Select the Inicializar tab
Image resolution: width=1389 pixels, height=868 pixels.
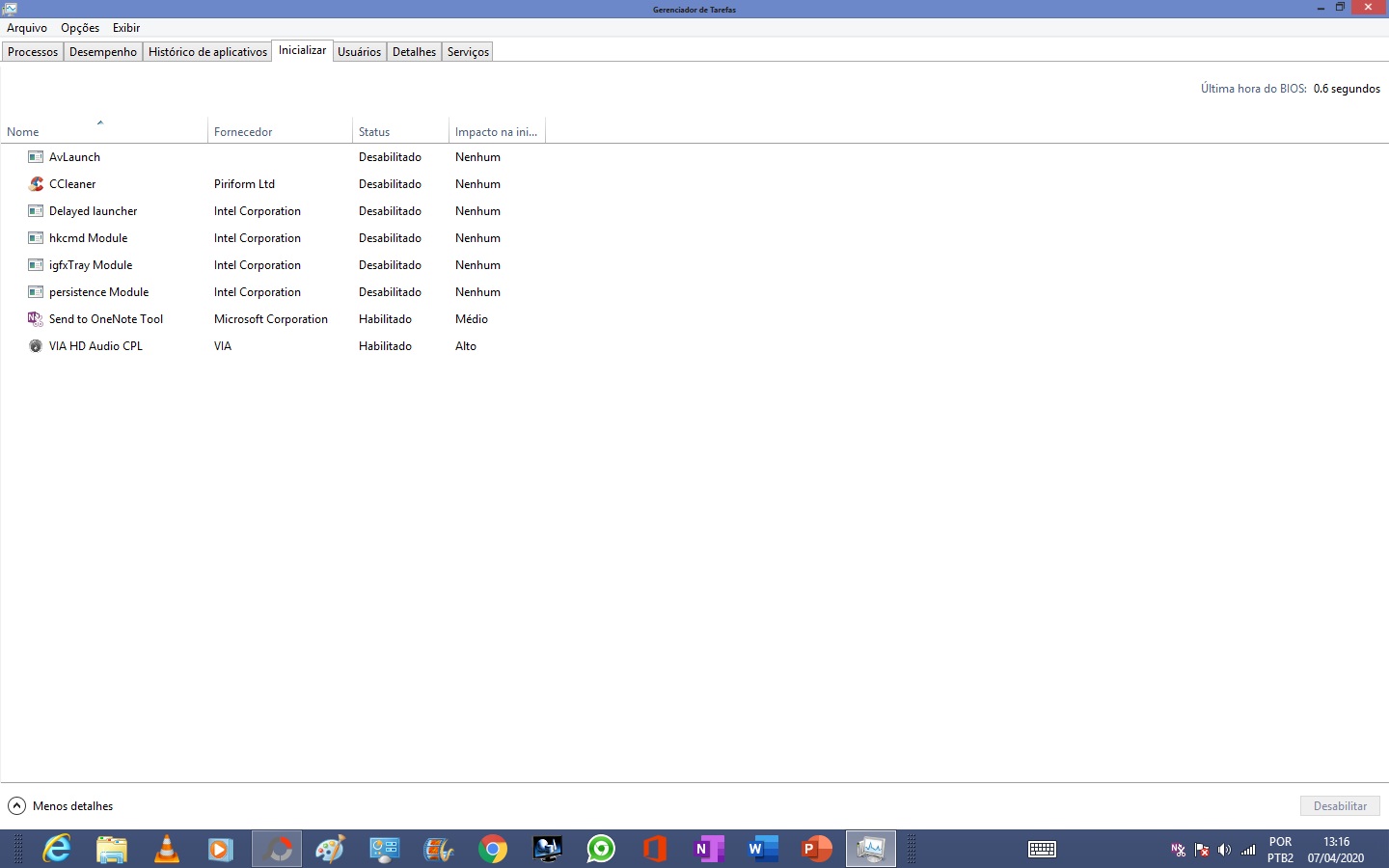303,50
